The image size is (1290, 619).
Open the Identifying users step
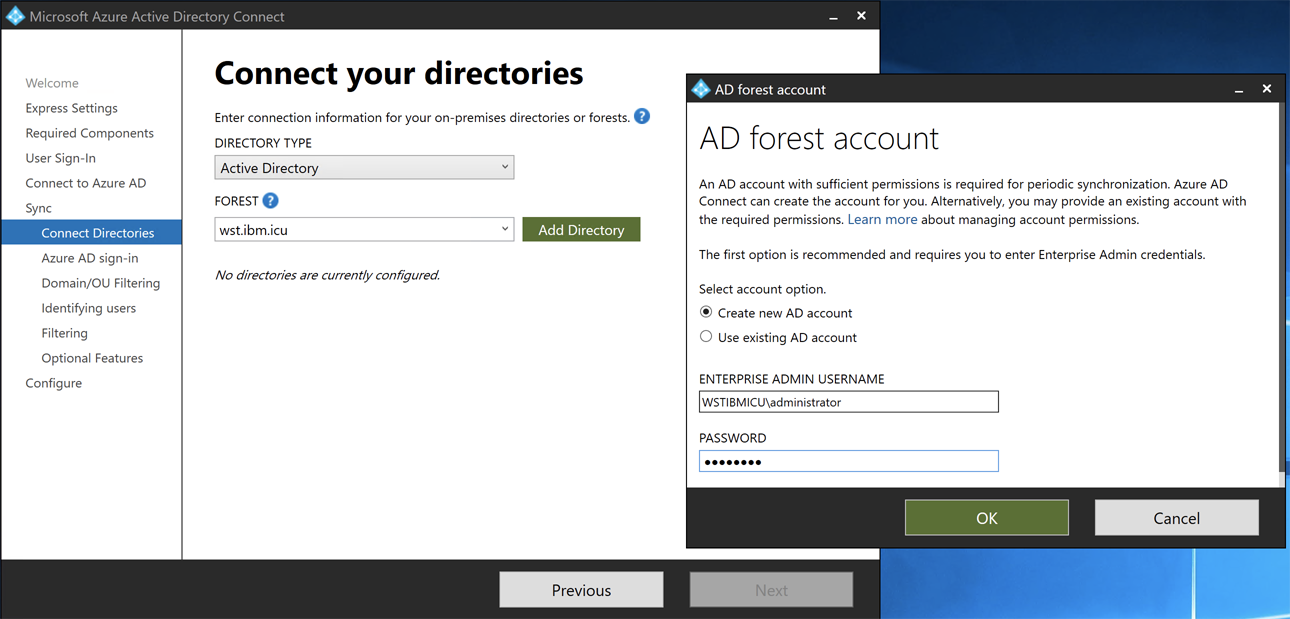88,308
